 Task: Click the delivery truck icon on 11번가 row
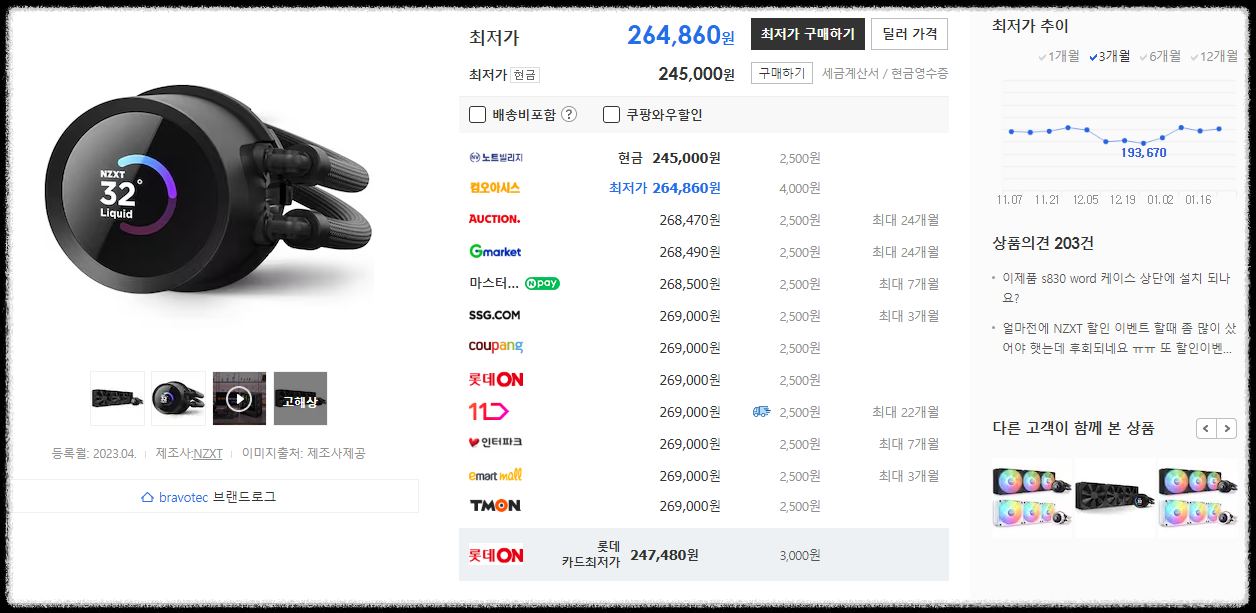coord(761,411)
